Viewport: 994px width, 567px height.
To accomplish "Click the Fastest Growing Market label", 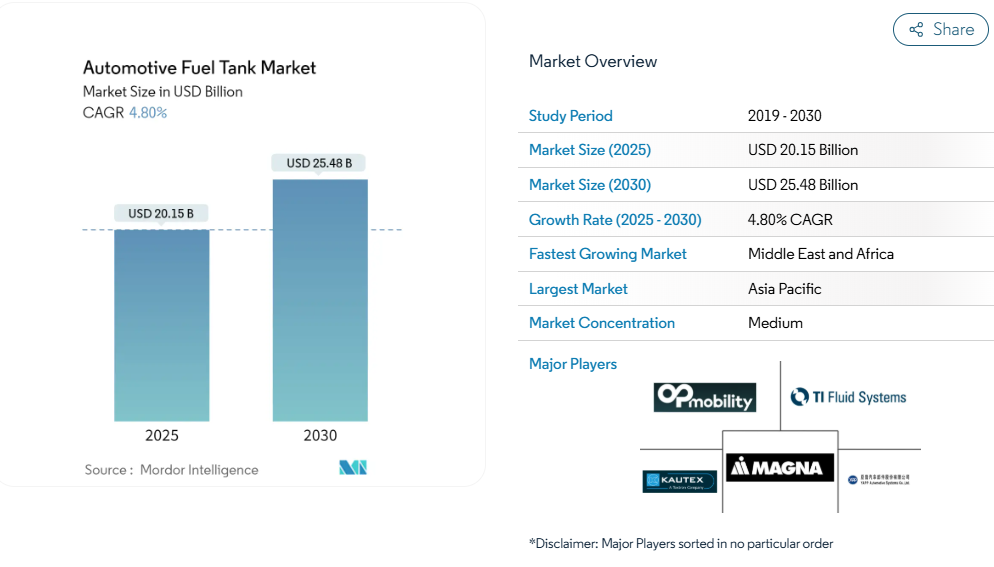I will pos(607,254).
